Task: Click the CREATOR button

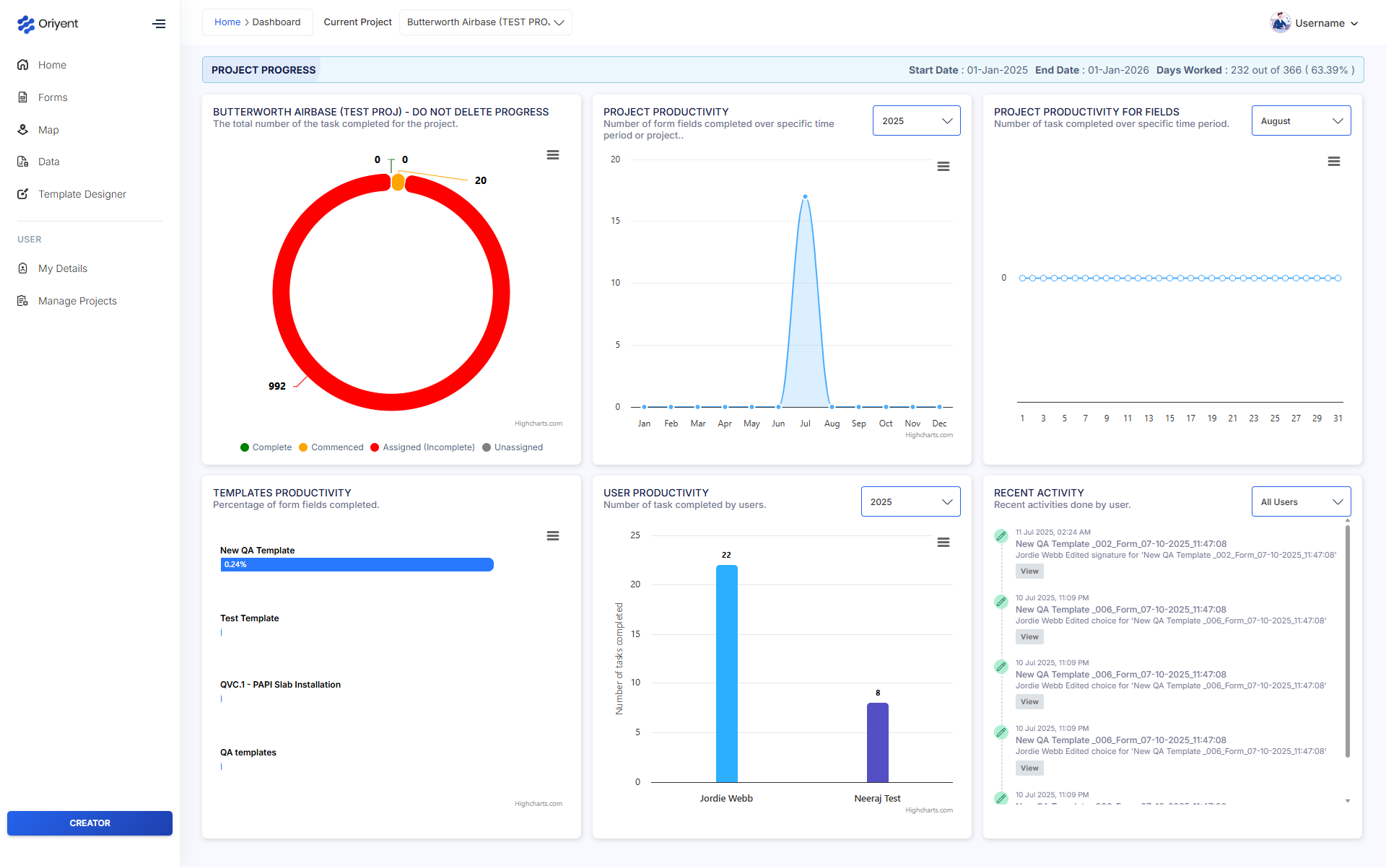Action: 90,823
